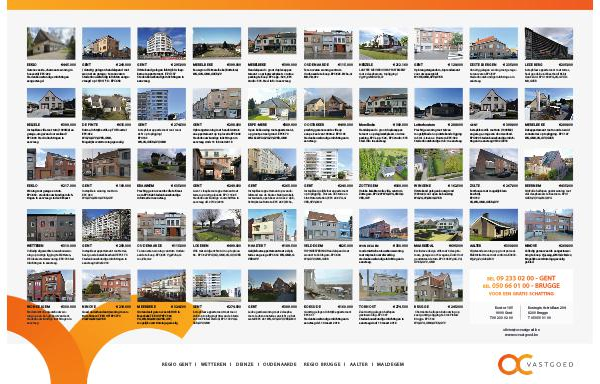
Task: Click the 'Voor een gratis schatting' text
Action: 521,294
